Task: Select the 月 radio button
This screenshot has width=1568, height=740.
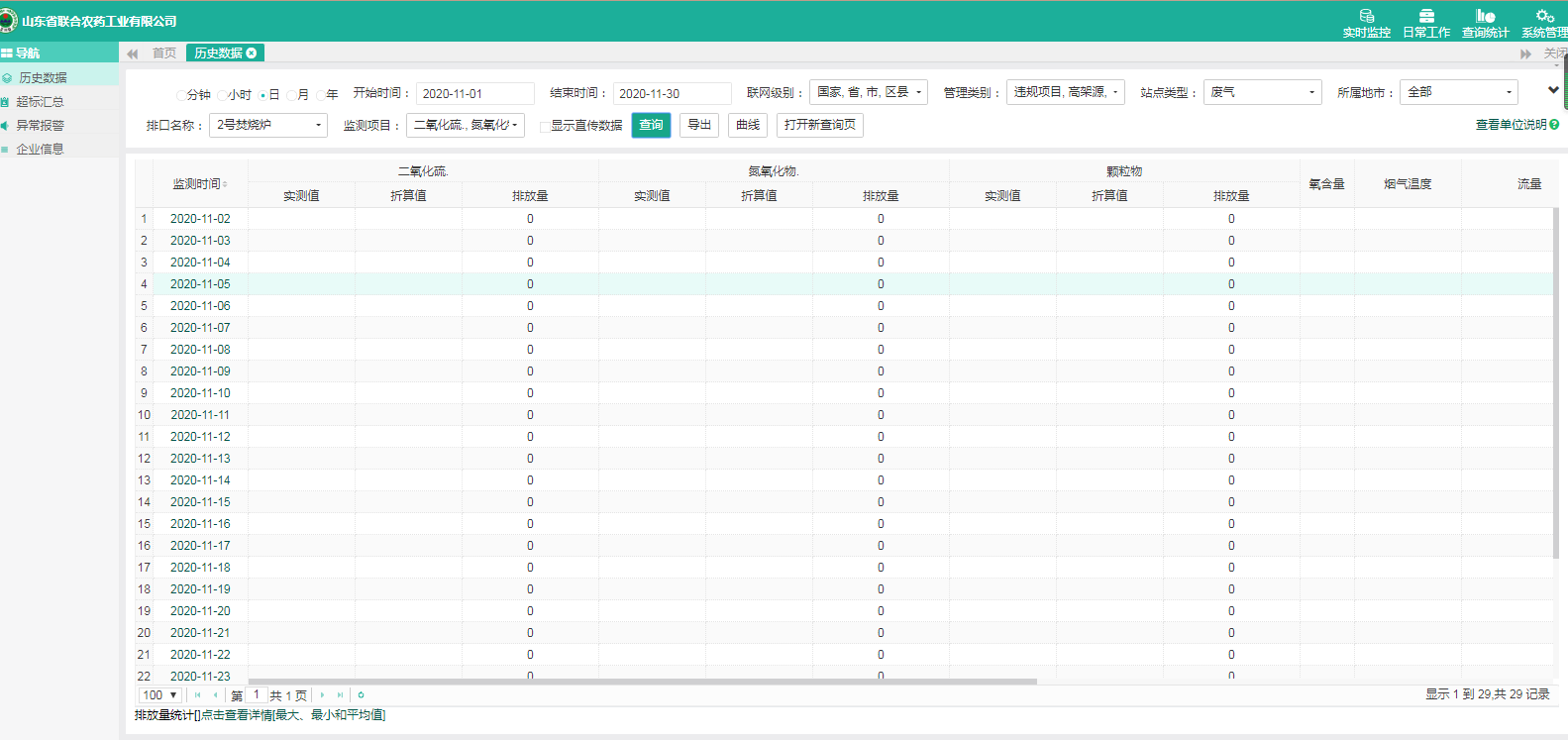Action: 292,95
